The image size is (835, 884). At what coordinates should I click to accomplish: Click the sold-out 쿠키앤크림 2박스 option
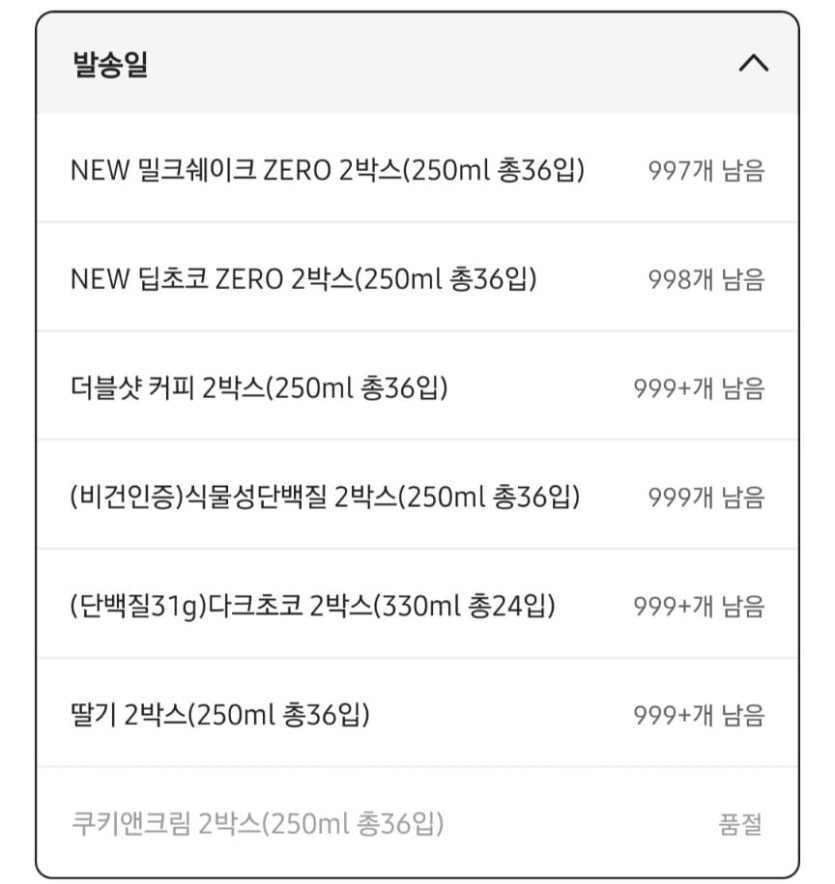pyautogui.click(x=257, y=824)
